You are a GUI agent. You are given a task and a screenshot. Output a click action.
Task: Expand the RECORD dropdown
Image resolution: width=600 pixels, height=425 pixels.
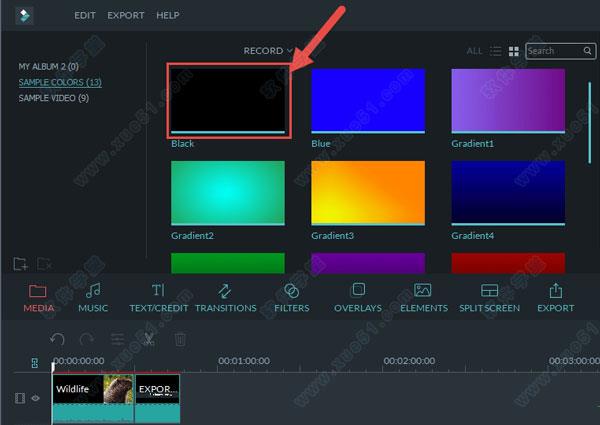click(268, 50)
